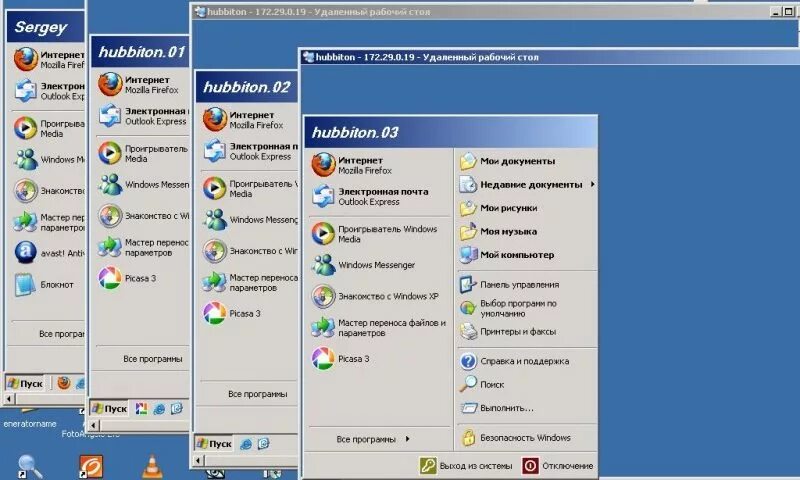Click VLC cone icon on desktop
Image resolution: width=800 pixels, height=480 pixels.
click(152, 467)
